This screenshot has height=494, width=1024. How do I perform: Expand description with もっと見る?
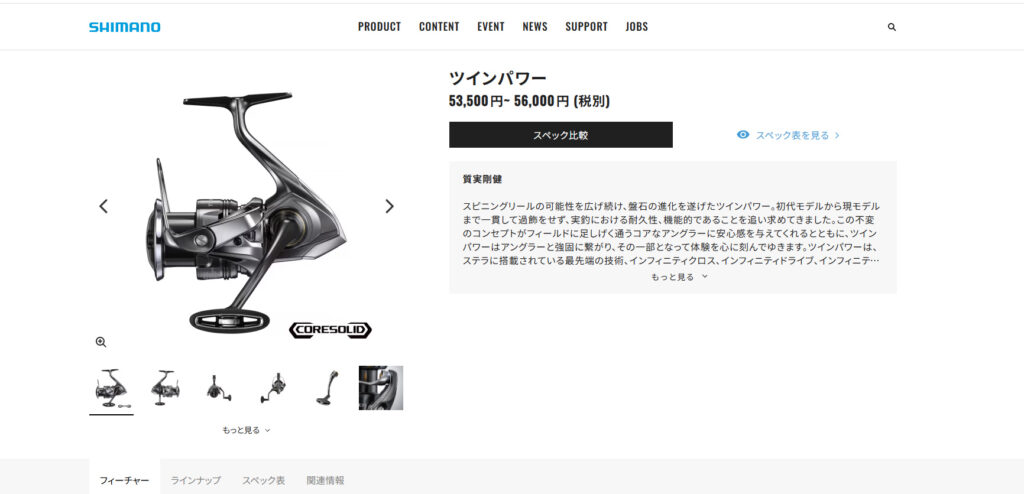click(x=679, y=277)
